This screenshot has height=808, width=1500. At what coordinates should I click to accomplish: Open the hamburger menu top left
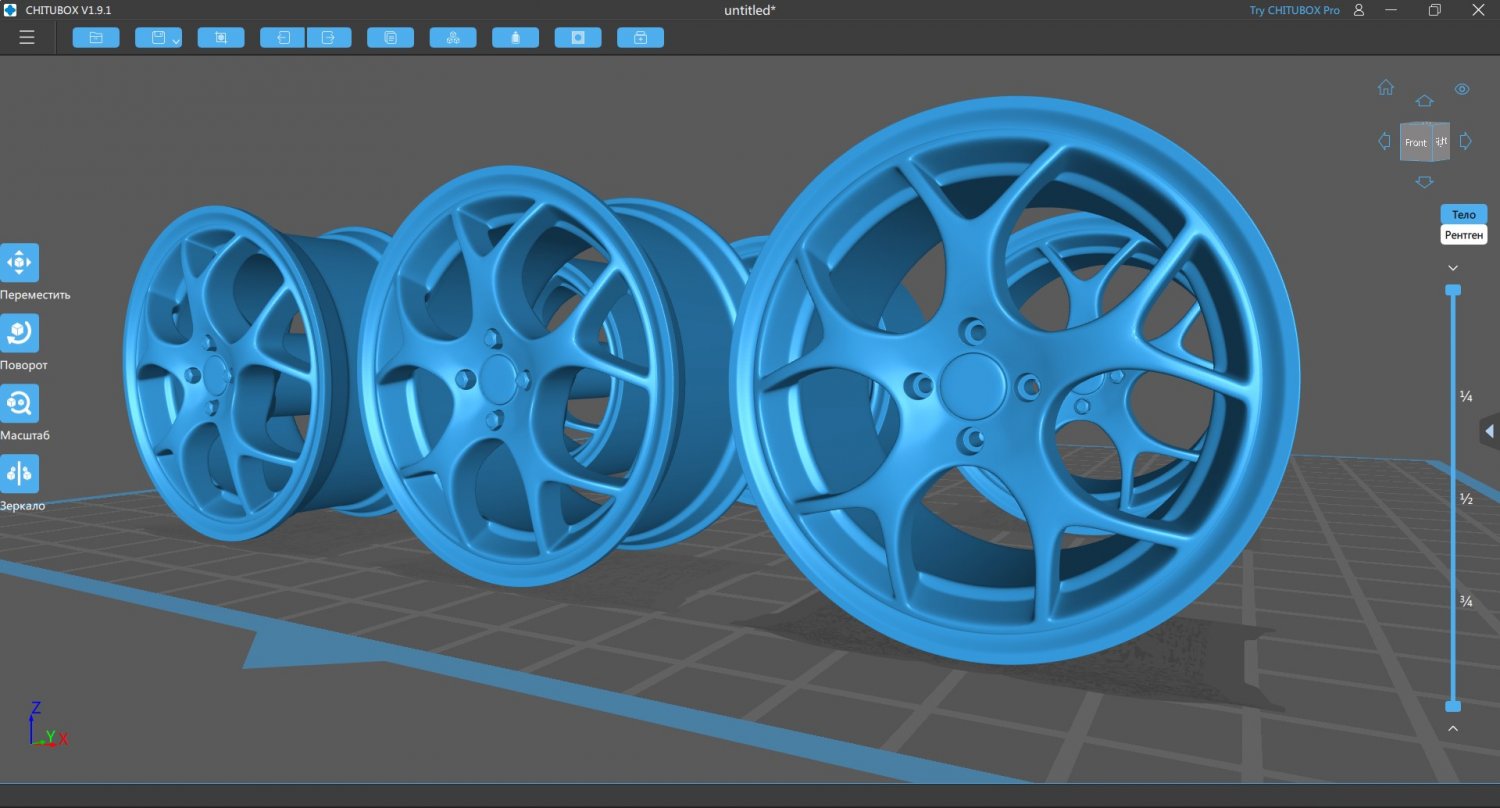pos(26,37)
